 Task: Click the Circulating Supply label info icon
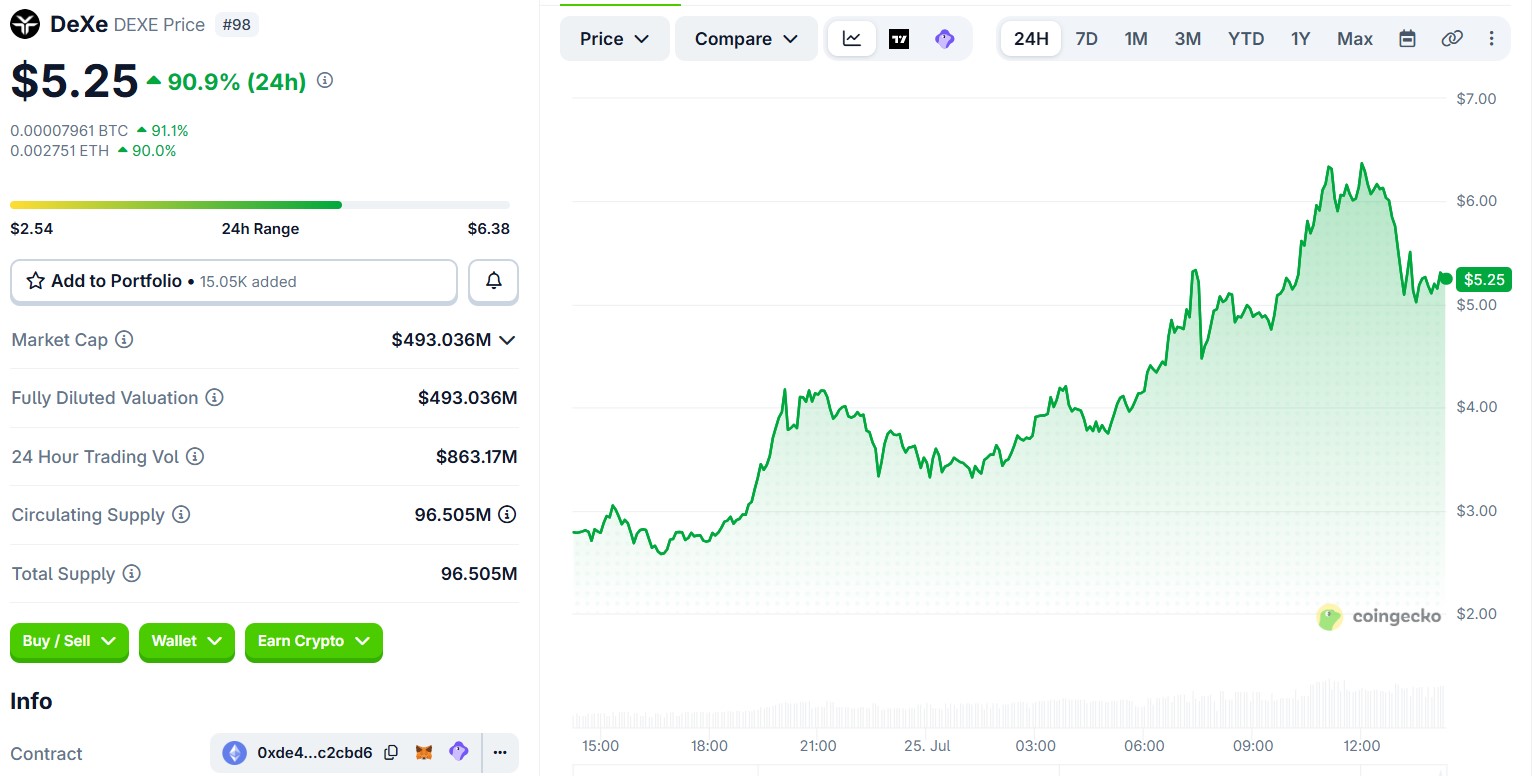tap(181, 515)
